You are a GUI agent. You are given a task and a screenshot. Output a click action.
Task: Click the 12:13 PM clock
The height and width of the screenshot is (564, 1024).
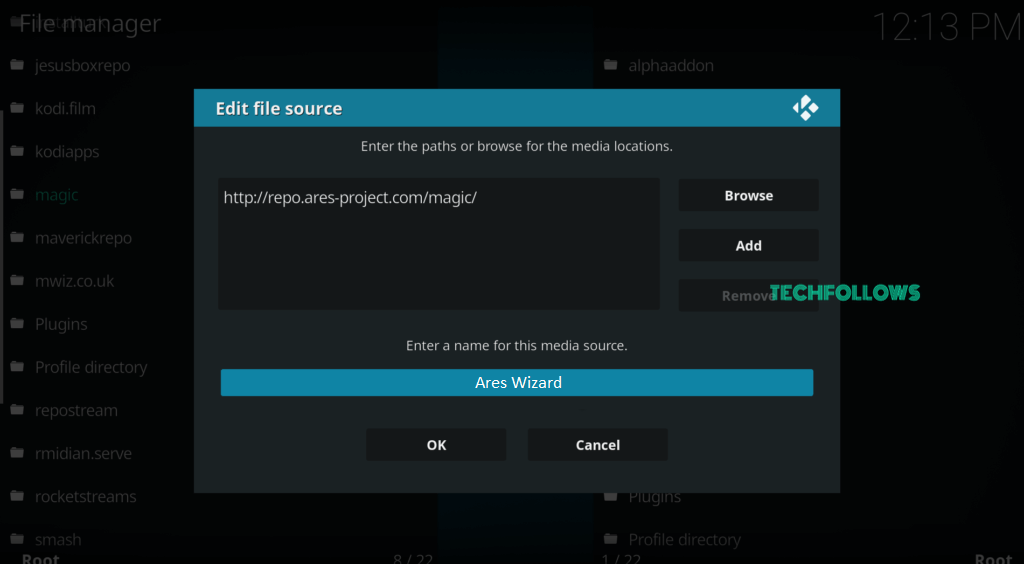click(946, 27)
